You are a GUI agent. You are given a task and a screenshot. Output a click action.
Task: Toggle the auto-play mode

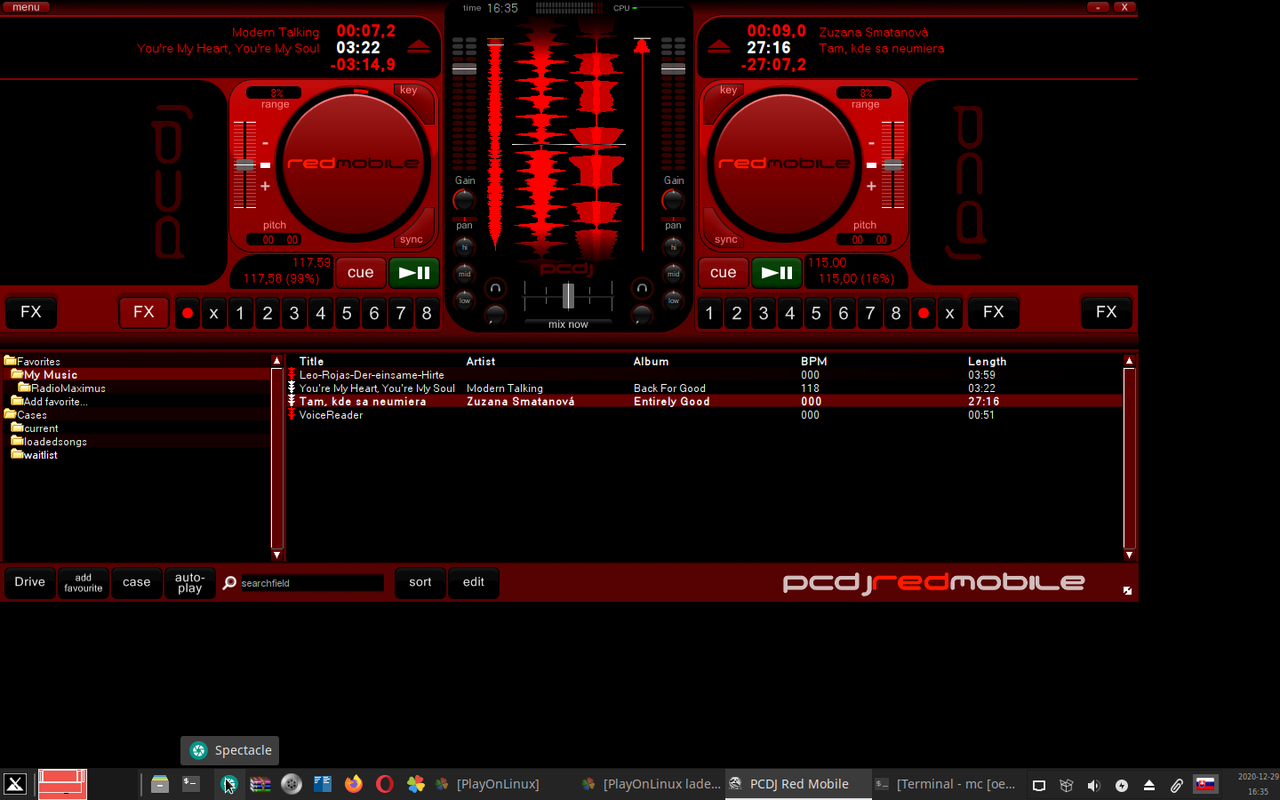coord(190,583)
